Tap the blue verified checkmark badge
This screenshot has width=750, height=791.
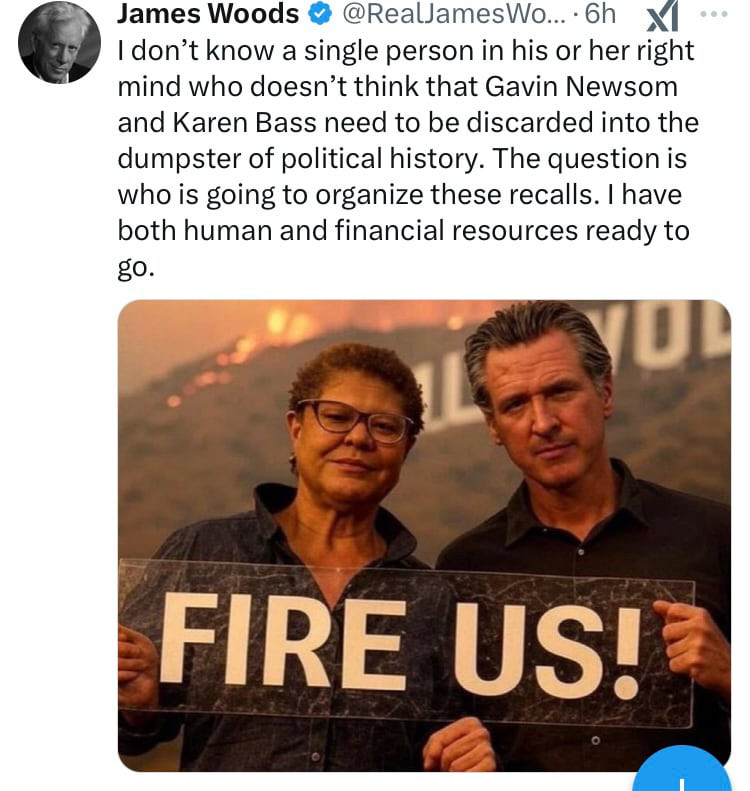pyautogui.click(x=319, y=15)
